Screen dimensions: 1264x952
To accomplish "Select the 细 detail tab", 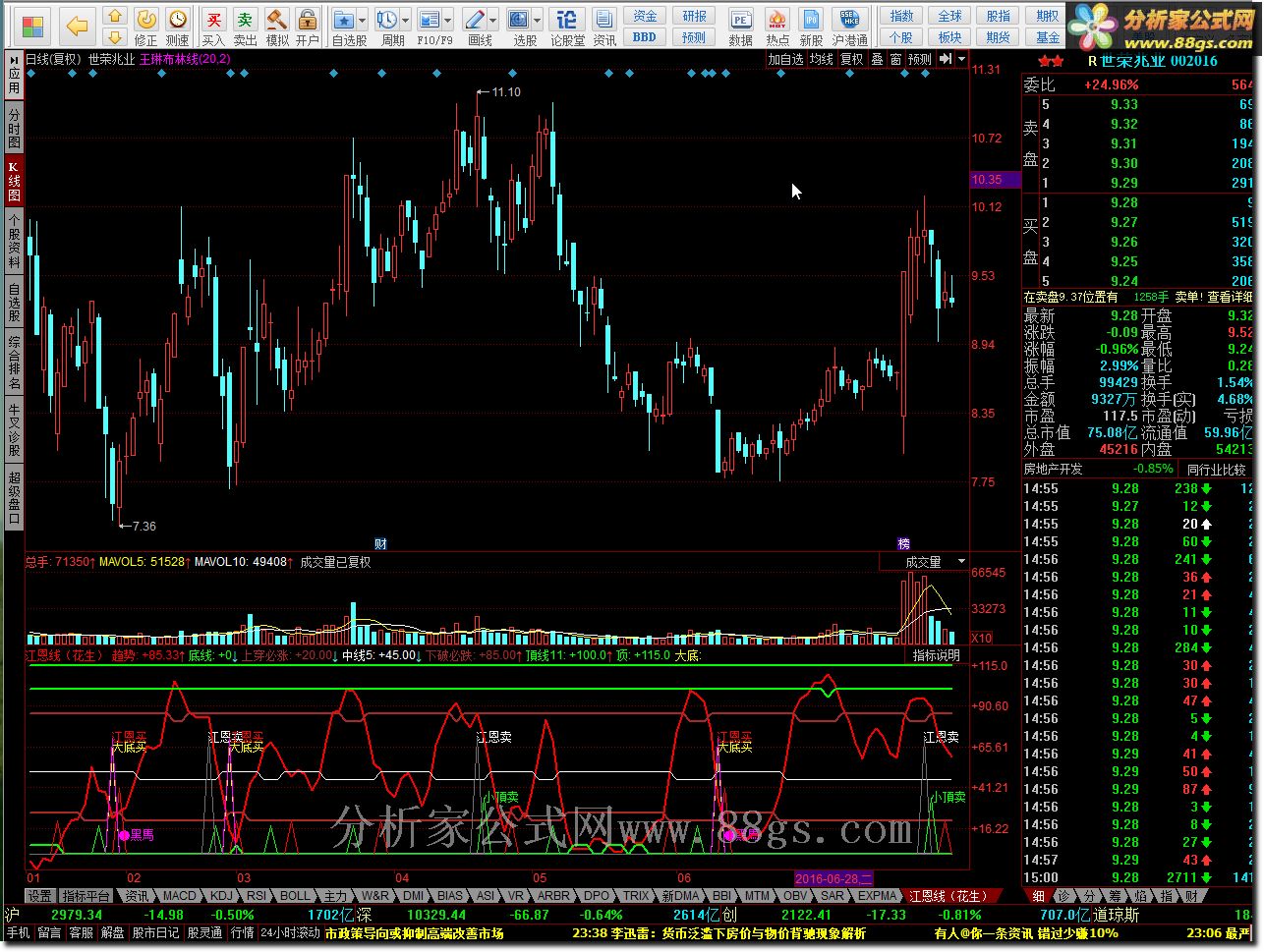I will pos(1039,896).
